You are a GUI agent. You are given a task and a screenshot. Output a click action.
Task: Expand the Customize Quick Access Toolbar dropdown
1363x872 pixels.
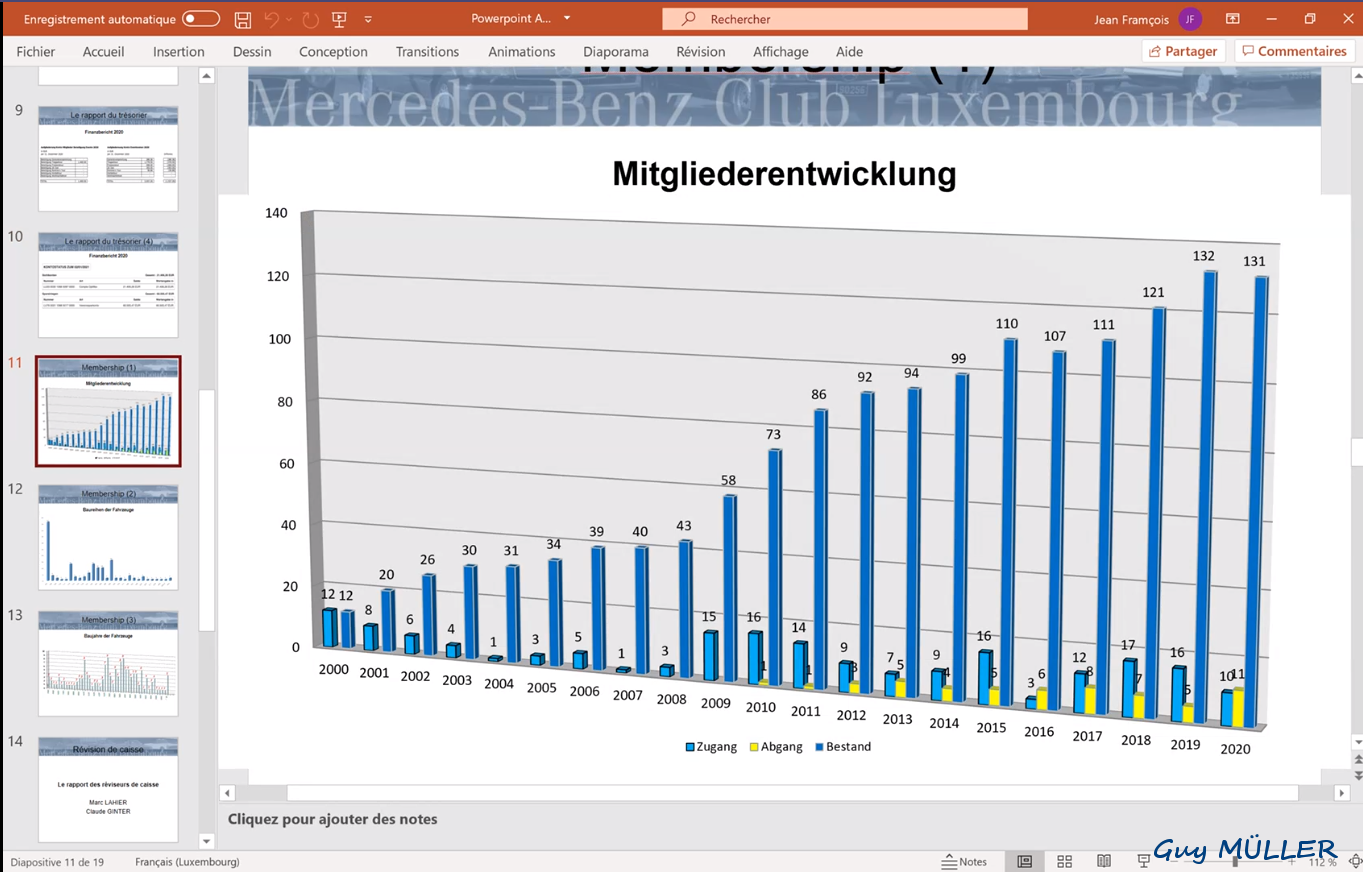pyautogui.click(x=368, y=19)
